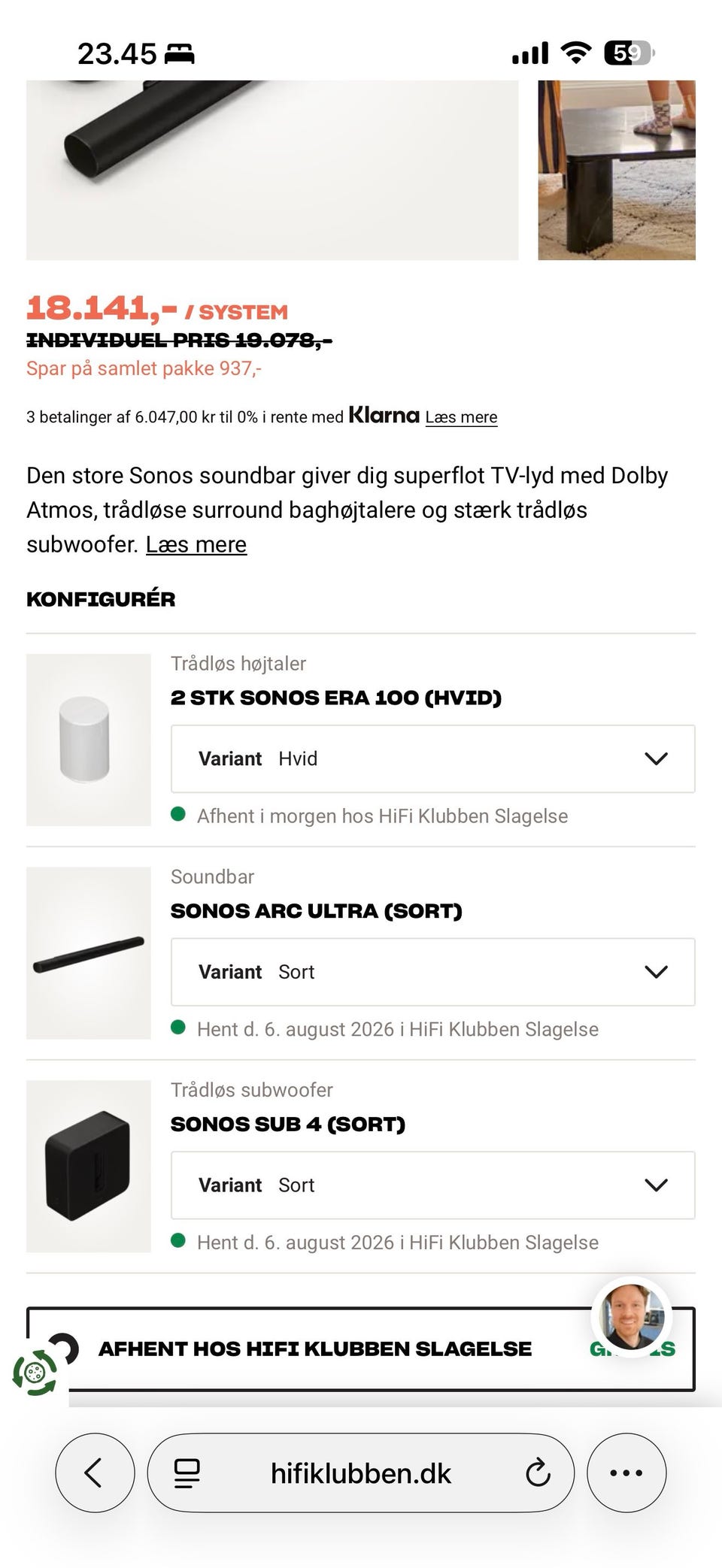
Task: Tap the reload page icon
Action: (x=538, y=1473)
